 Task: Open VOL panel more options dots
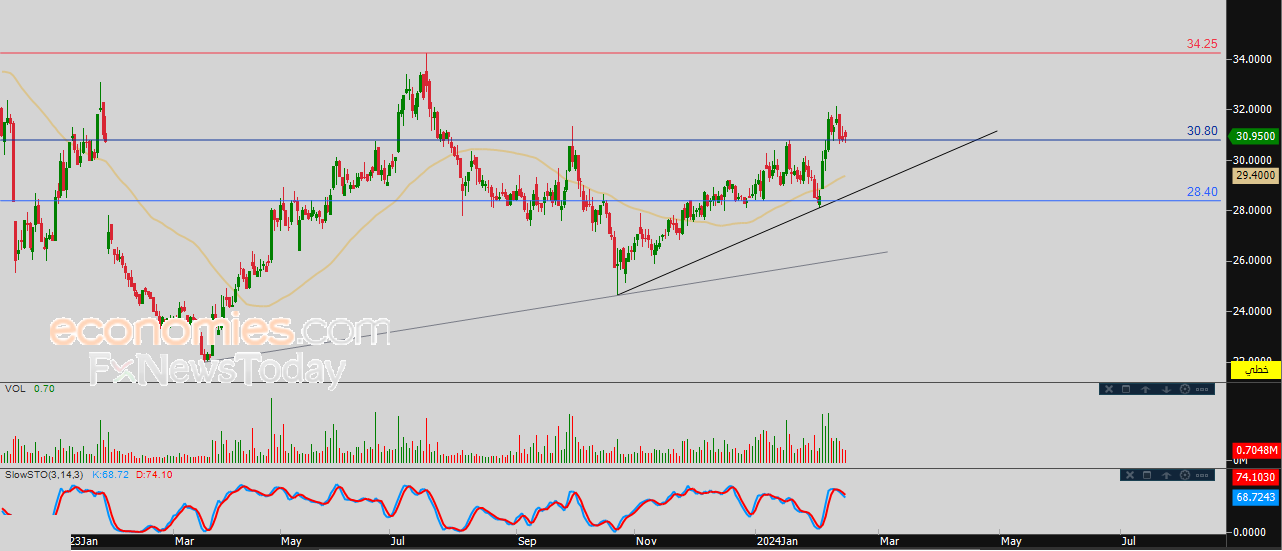pos(1202,389)
